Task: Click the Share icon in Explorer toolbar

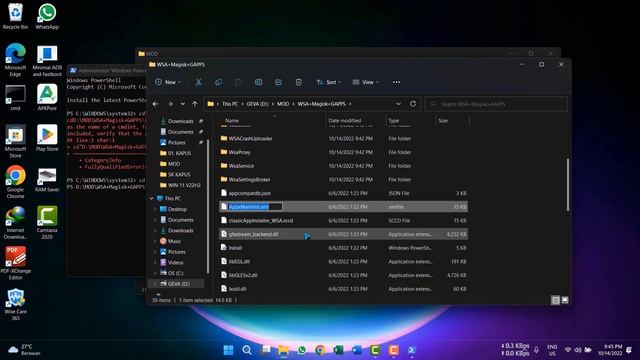Action: [x=278, y=82]
